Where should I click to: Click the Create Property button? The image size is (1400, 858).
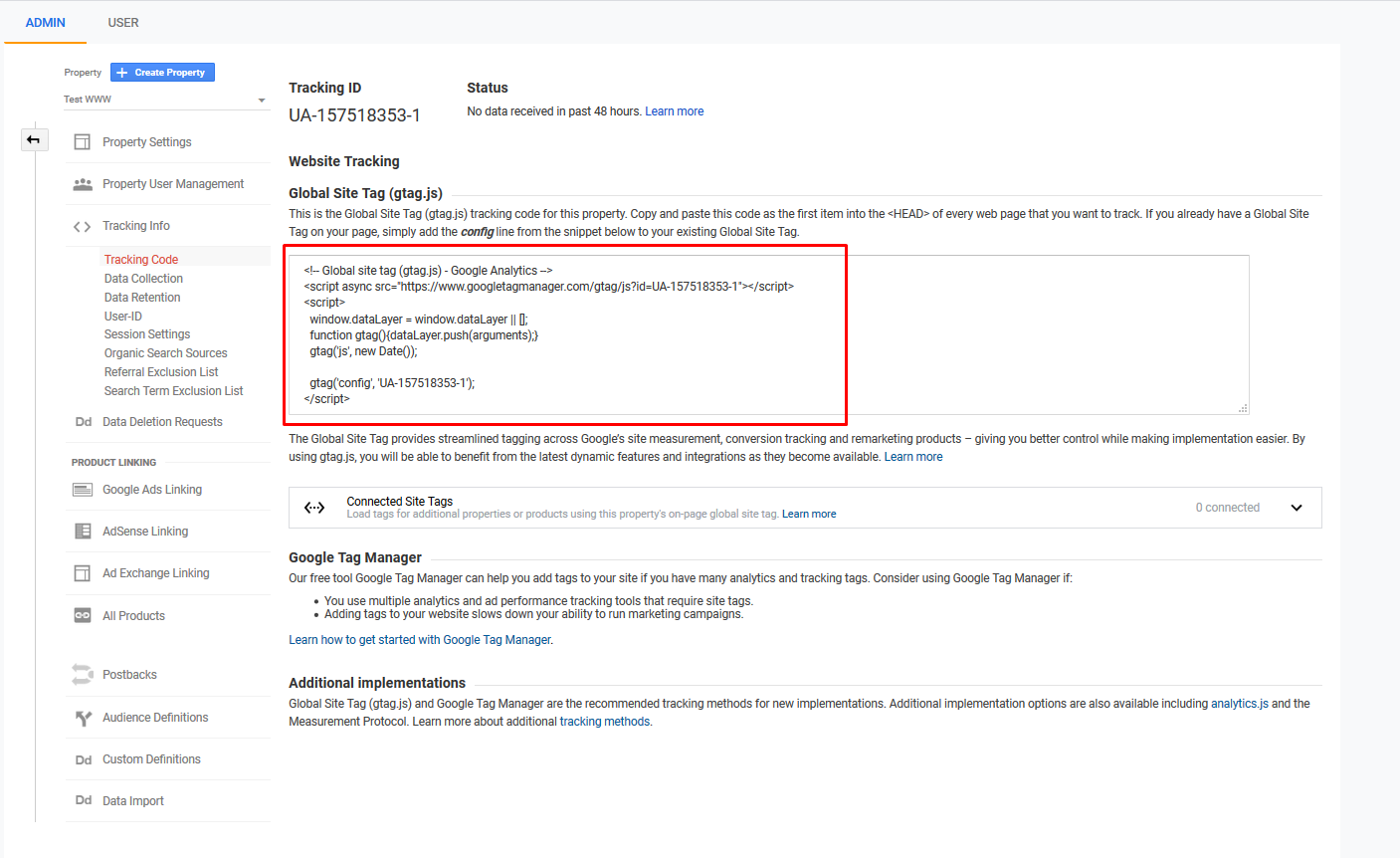[162, 73]
